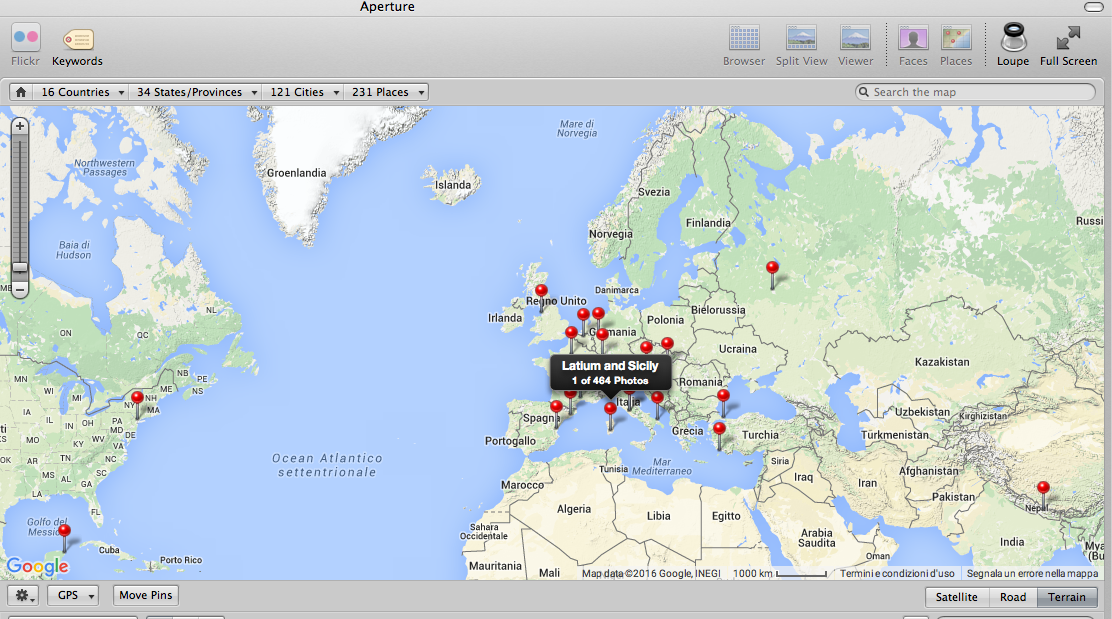Select the pin over Regno Unito
1112x619 pixels.
(541, 291)
